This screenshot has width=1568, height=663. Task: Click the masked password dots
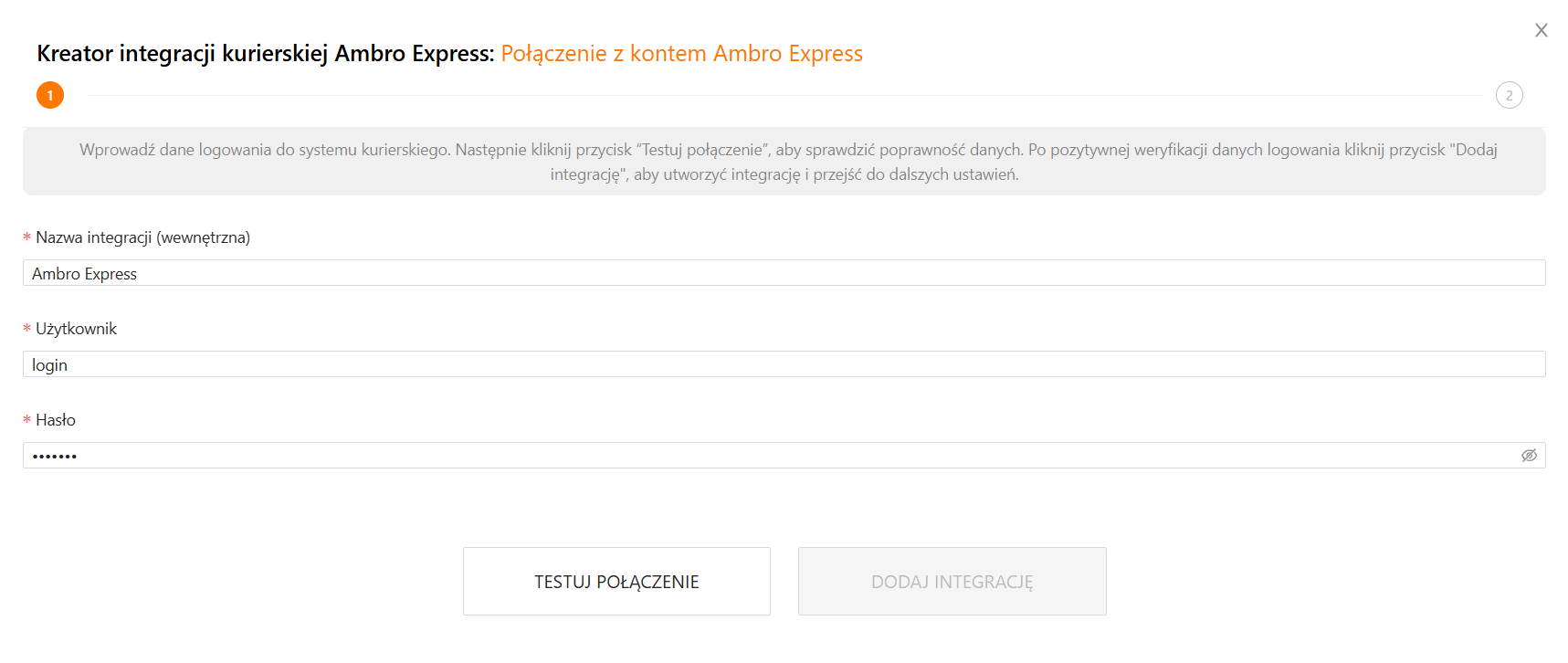click(x=55, y=456)
